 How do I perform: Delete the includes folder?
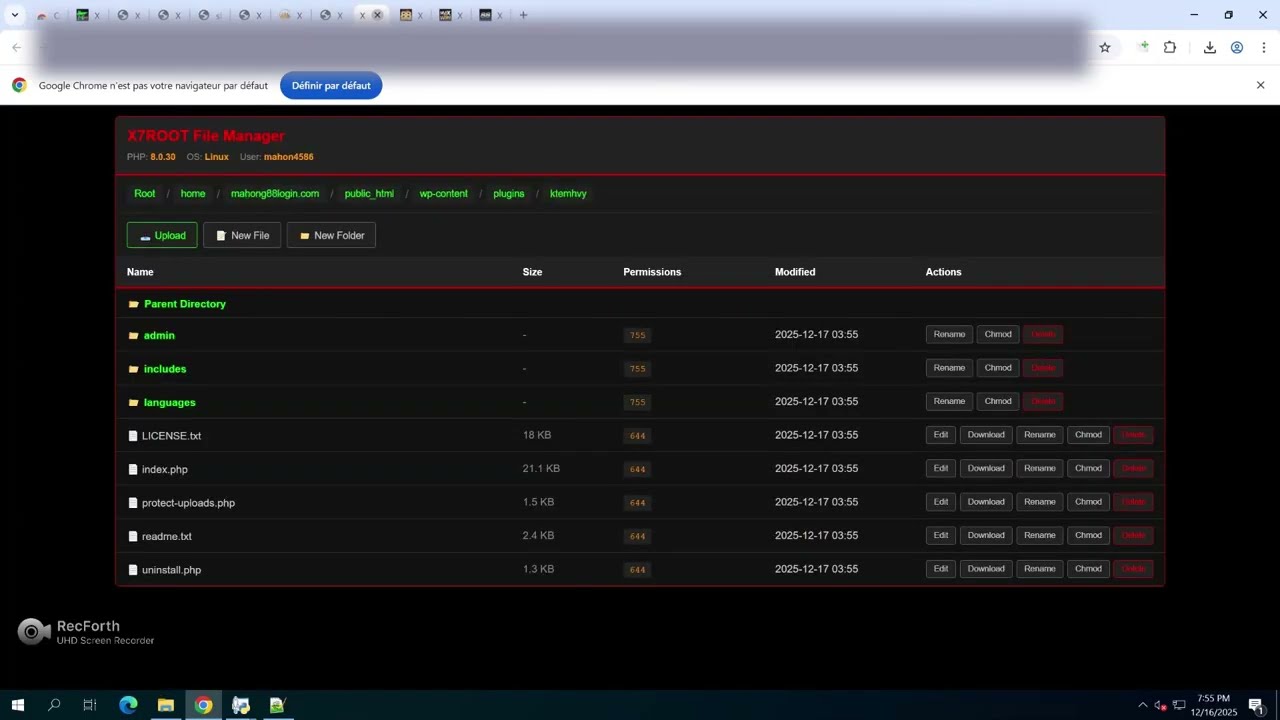point(1043,368)
